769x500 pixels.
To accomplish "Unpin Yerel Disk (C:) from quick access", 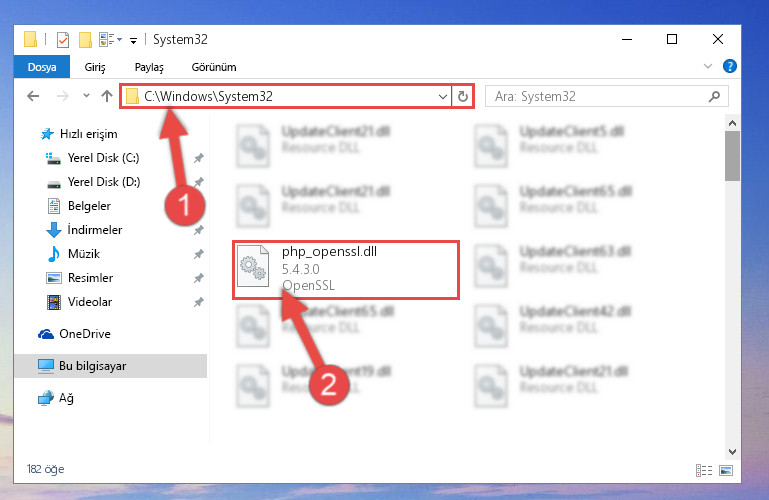I will [x=199, y=158].
